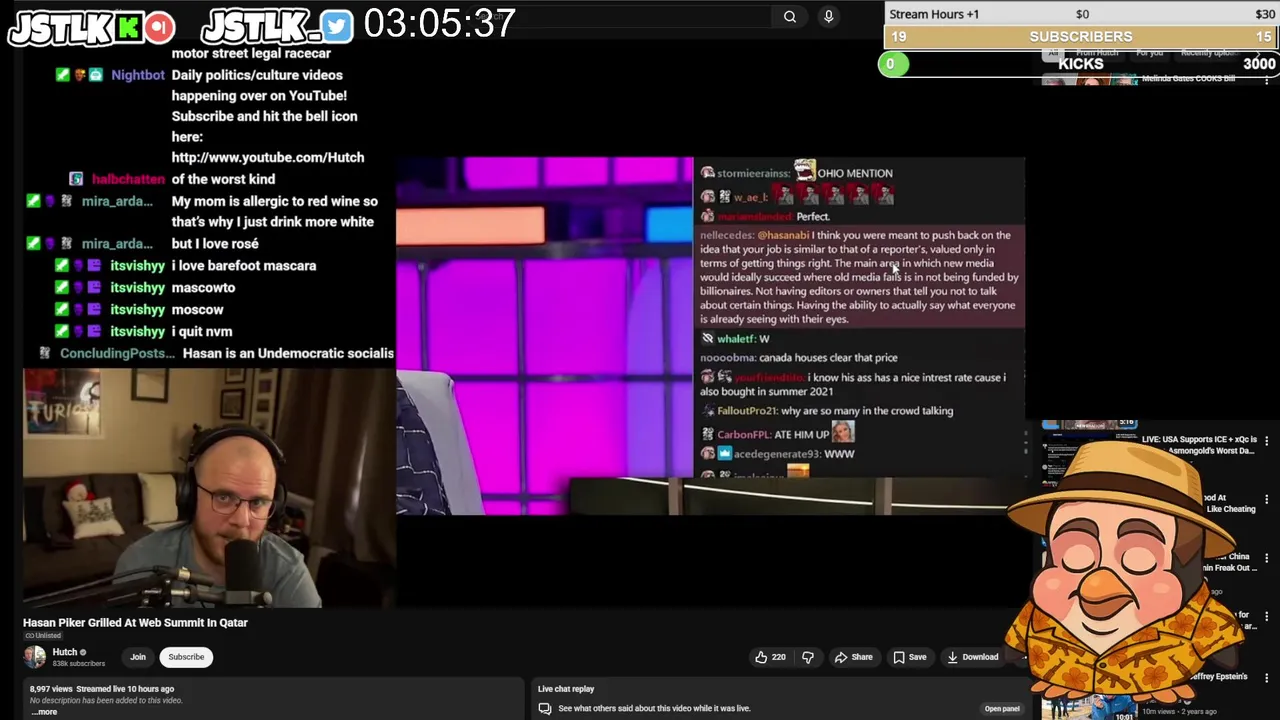Click the penguin mascot with straw hat

(x=1125, y=570)
